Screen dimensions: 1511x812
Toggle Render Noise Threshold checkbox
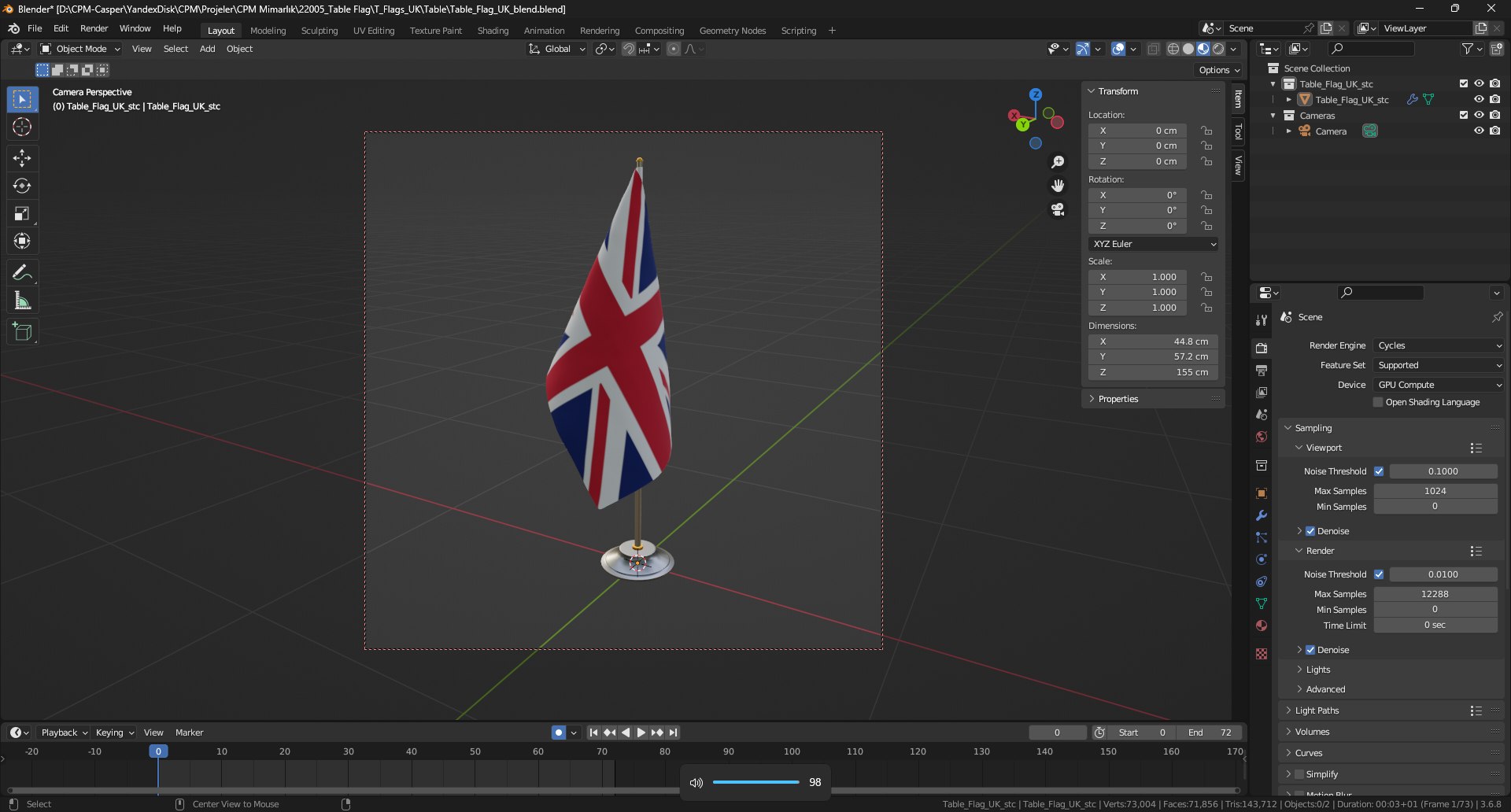point(1379,574)
